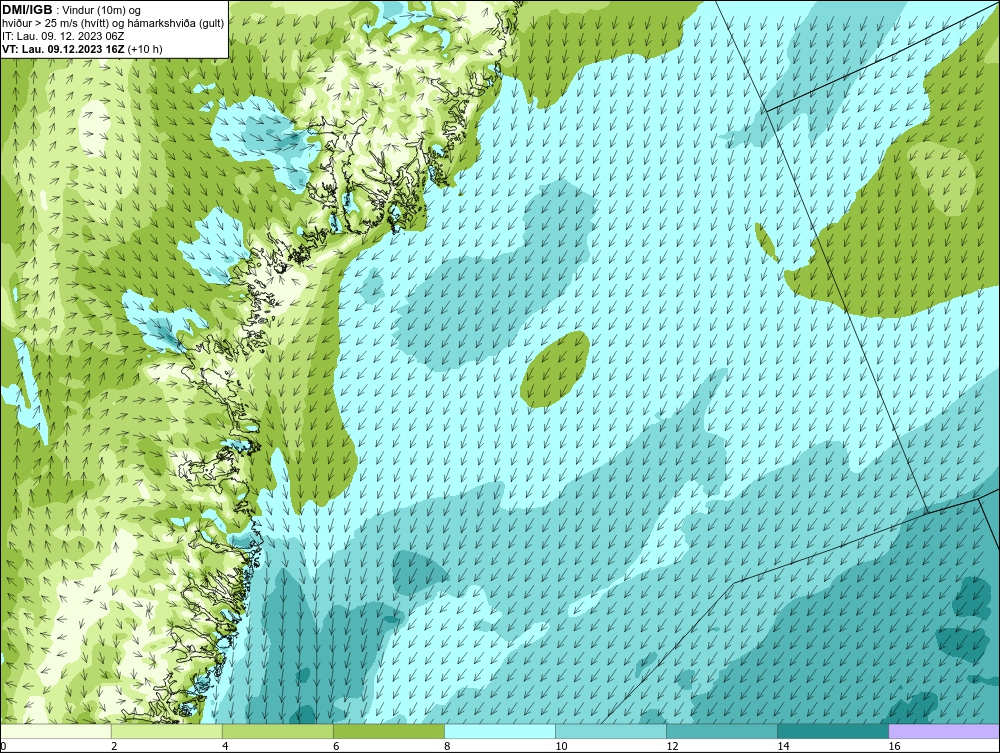Click the legend label '12'
Screen dimensions: 1000x753
click(672, 746)
